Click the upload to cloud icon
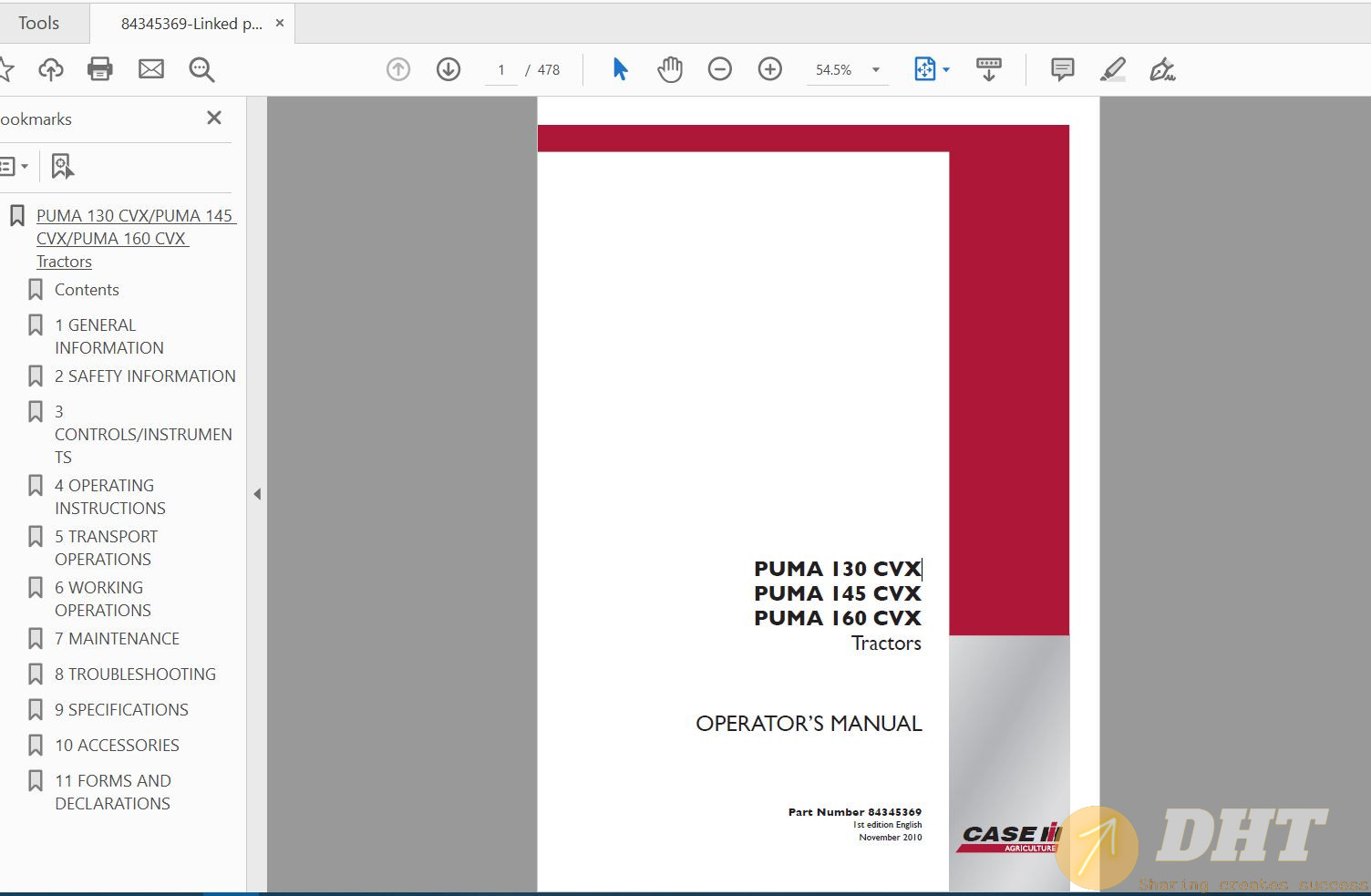 coord(51,69)
